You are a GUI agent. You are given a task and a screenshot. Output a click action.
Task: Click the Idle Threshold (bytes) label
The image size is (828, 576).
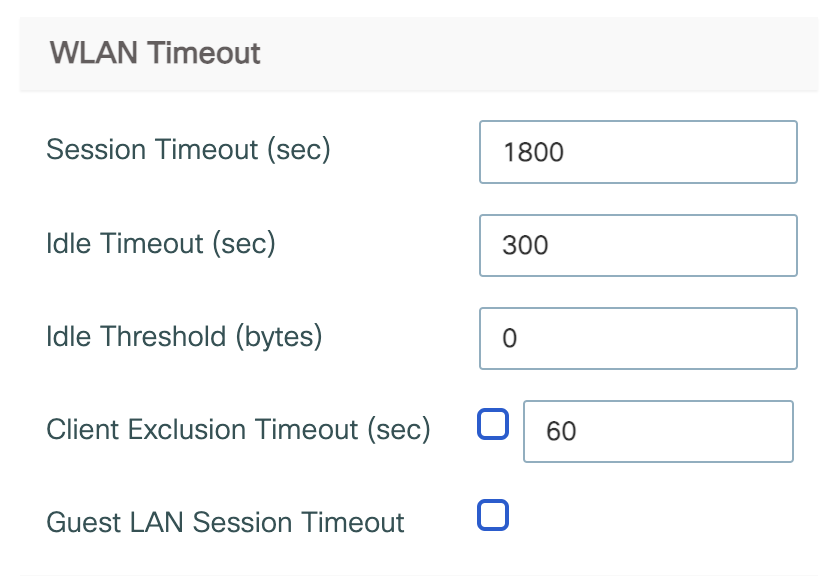(x=184, y=336)
